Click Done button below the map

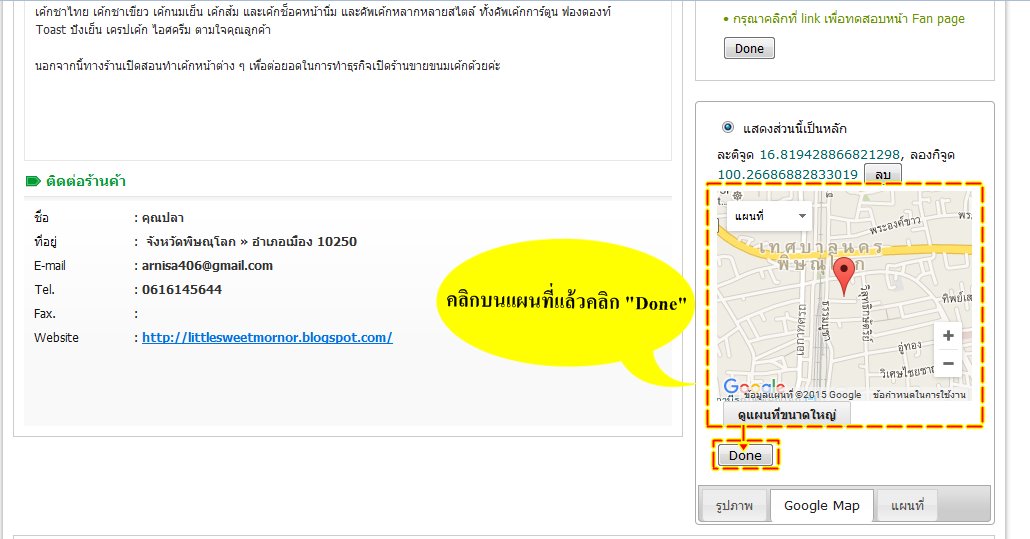coord(745,455)
